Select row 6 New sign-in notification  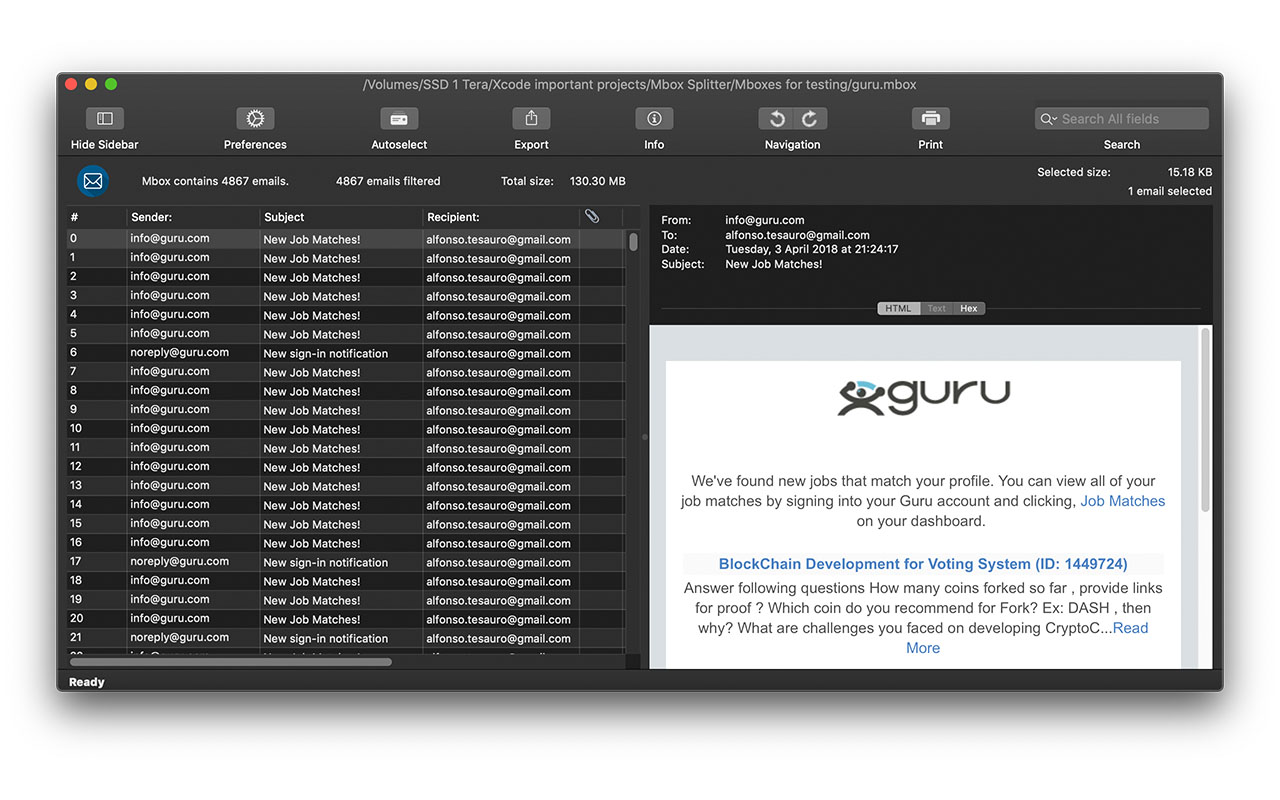tap(346, 353)
